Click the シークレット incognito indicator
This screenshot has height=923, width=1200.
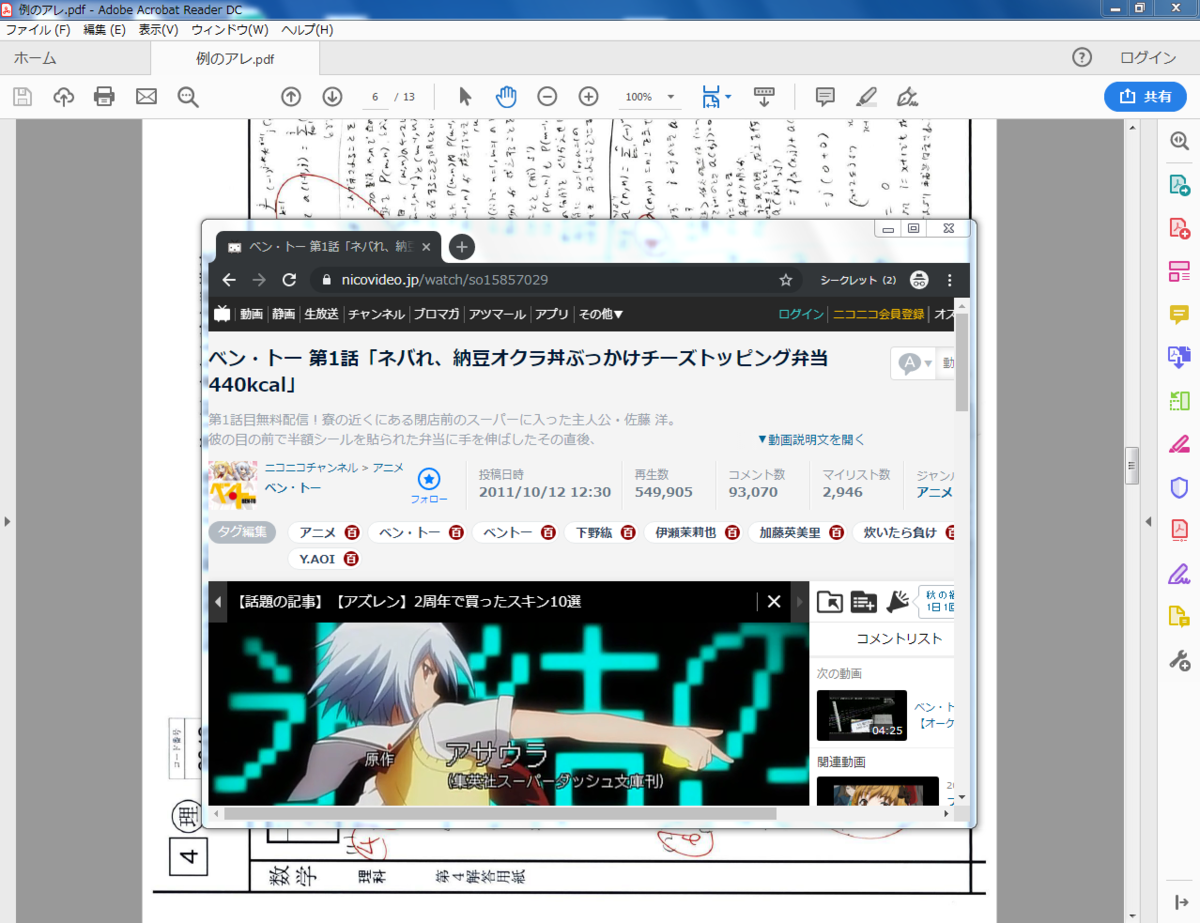(873, 280)
